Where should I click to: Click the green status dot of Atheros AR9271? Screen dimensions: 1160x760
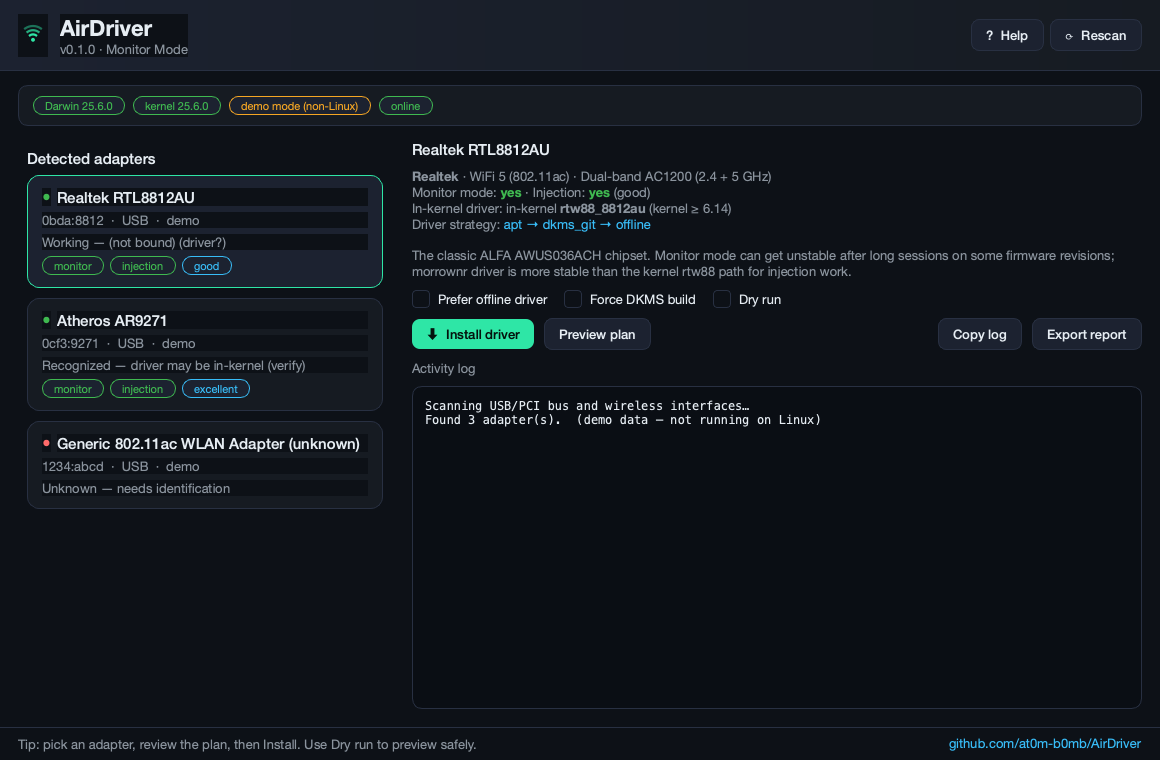[46, 320]
